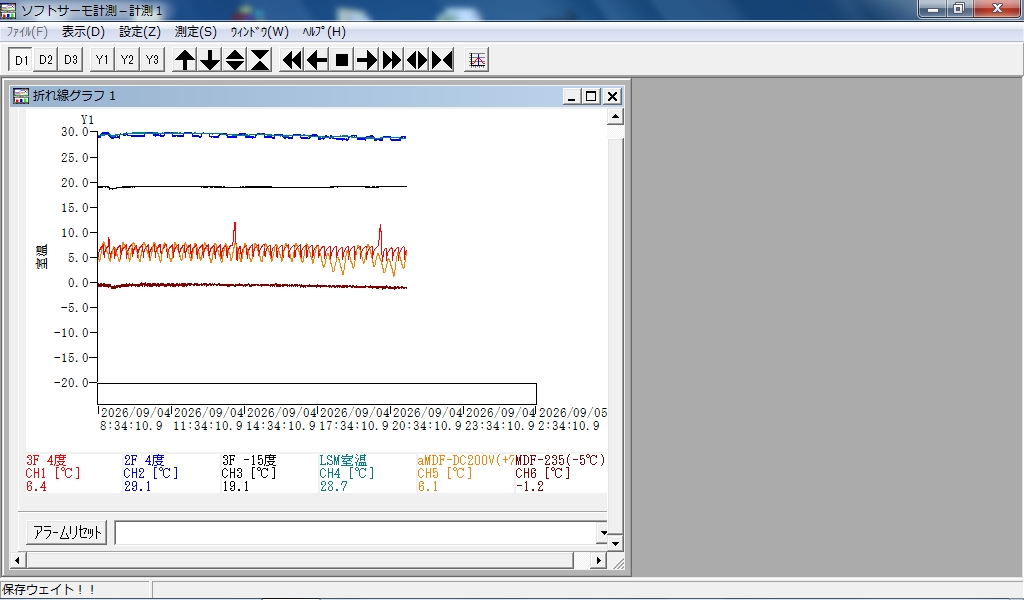This screenshot has height=600, width=1024.
Task: Click the graph settings icon right of toolbar
Action: pos(477,60)
